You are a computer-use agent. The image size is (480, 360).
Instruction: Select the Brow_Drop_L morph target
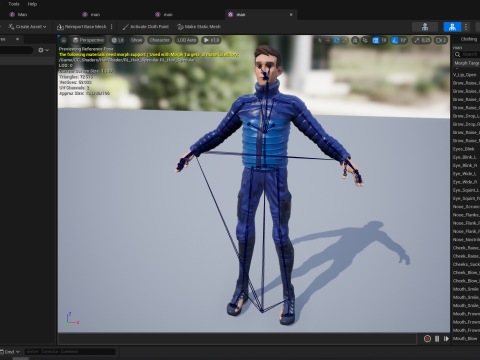tap(466, 116)
